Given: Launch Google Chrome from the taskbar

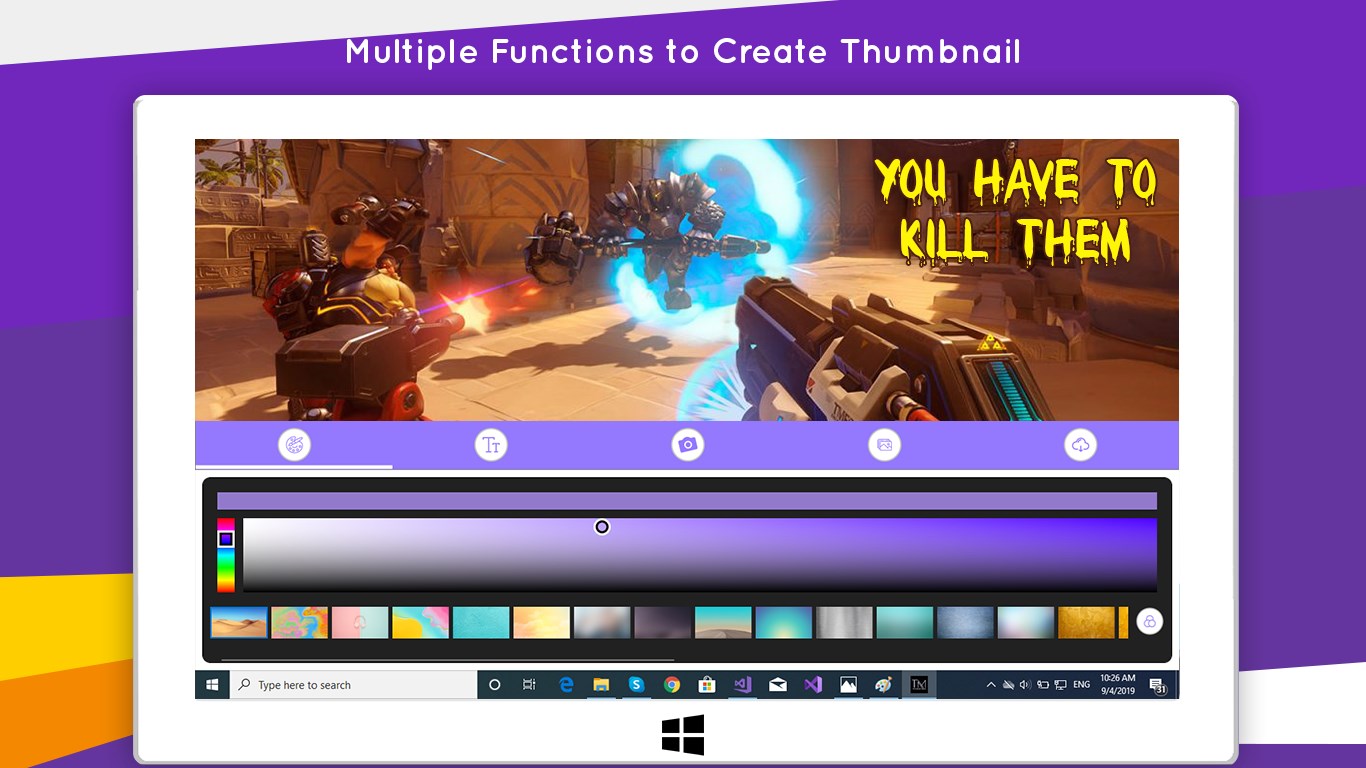Looking at the screenshot, I should [672, 685].
